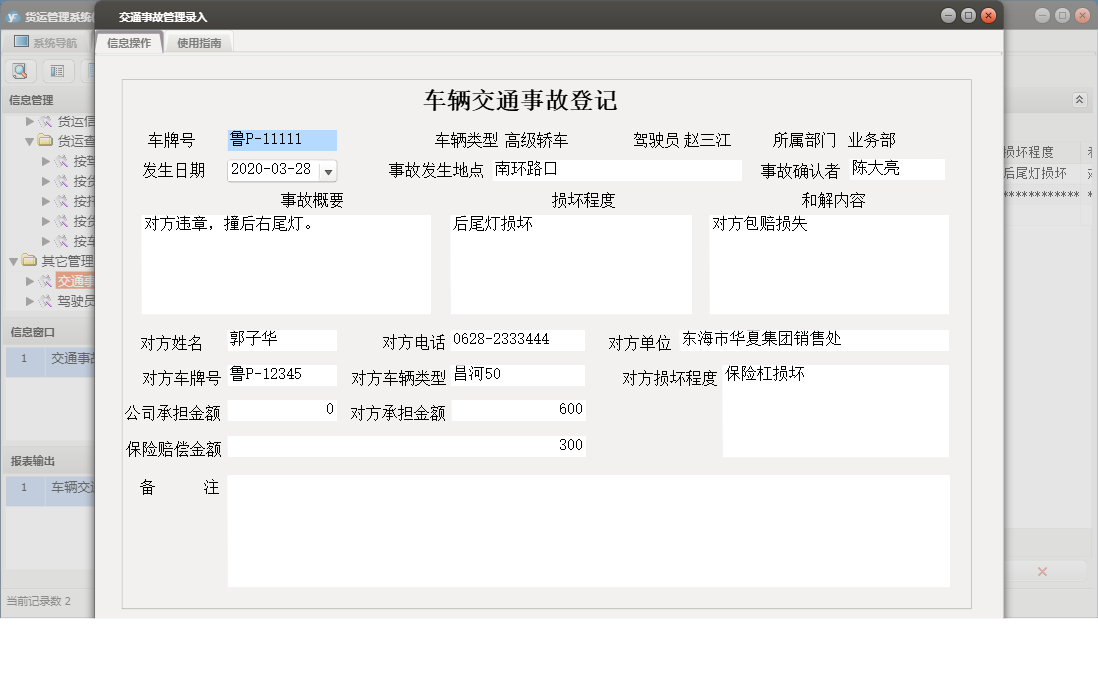The width and height of the screenshot is (1098, 685).
Task: Click the 车牌号 input field
Action: (282, 140)
